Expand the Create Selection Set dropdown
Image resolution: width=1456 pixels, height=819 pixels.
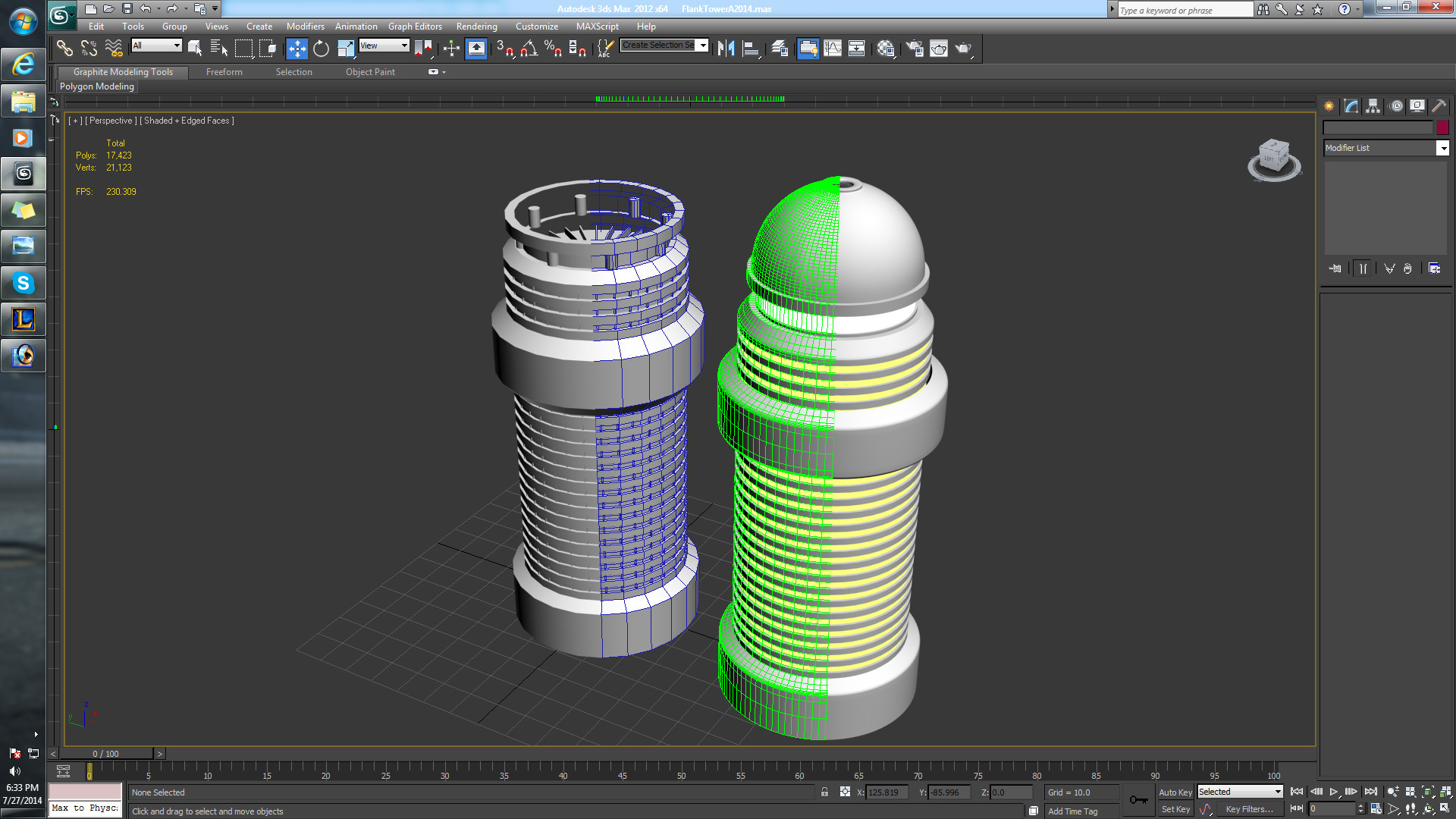click(703, 45)
